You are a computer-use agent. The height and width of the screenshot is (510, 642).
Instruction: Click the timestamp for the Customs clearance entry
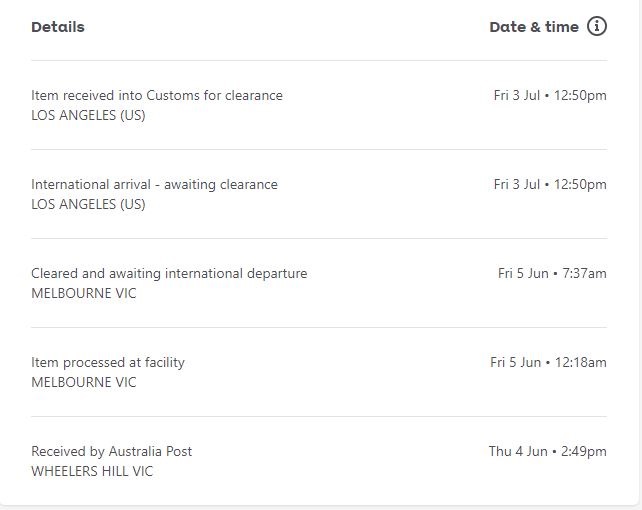coord(549,96)
